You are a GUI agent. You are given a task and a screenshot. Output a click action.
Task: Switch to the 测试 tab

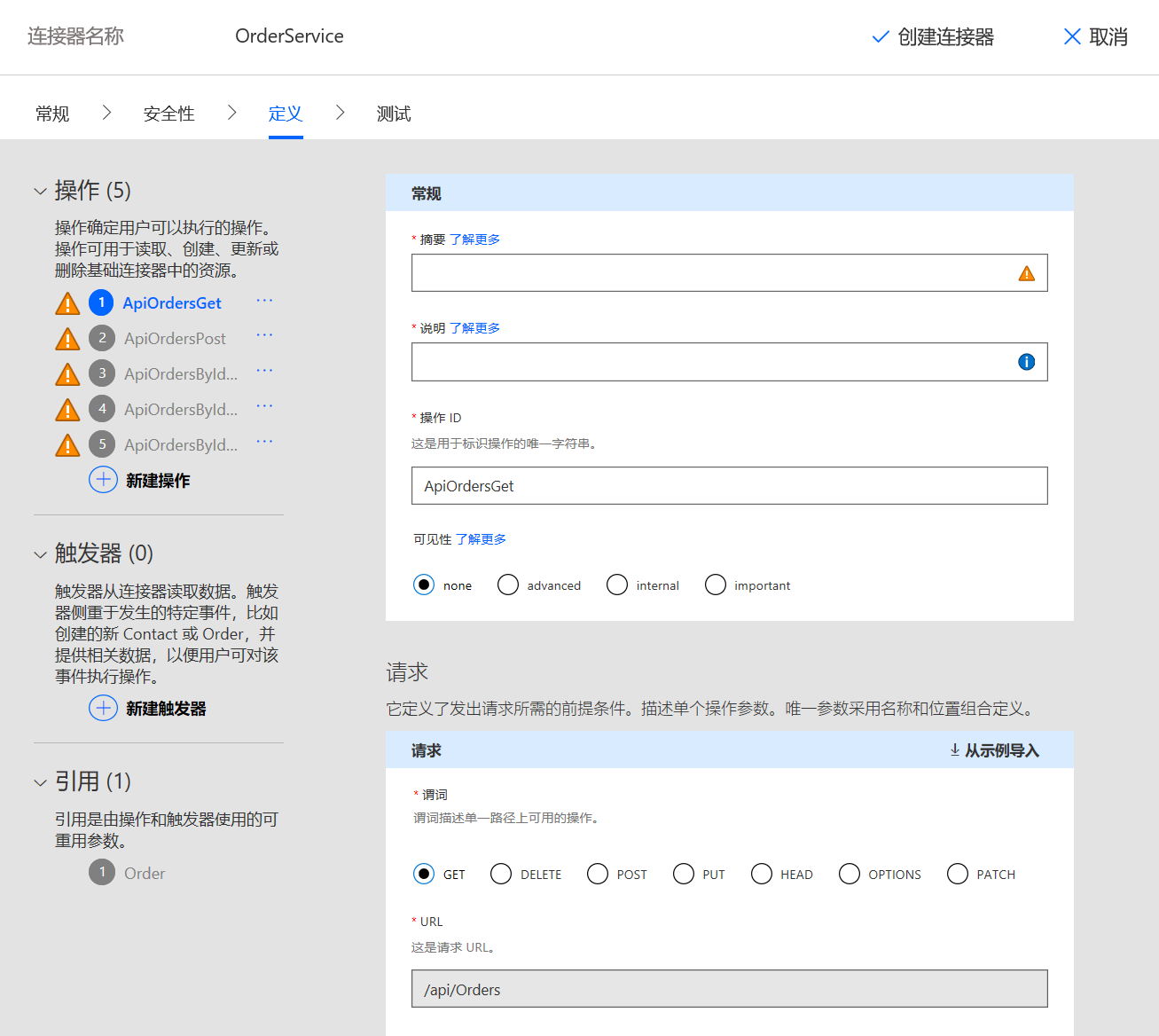(x=394, y=113)
